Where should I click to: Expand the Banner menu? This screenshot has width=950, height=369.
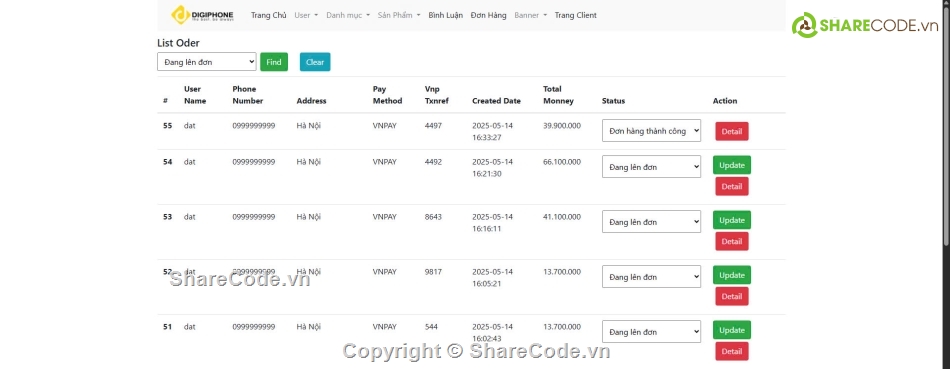pyautogui.click(x=531, y=15)
